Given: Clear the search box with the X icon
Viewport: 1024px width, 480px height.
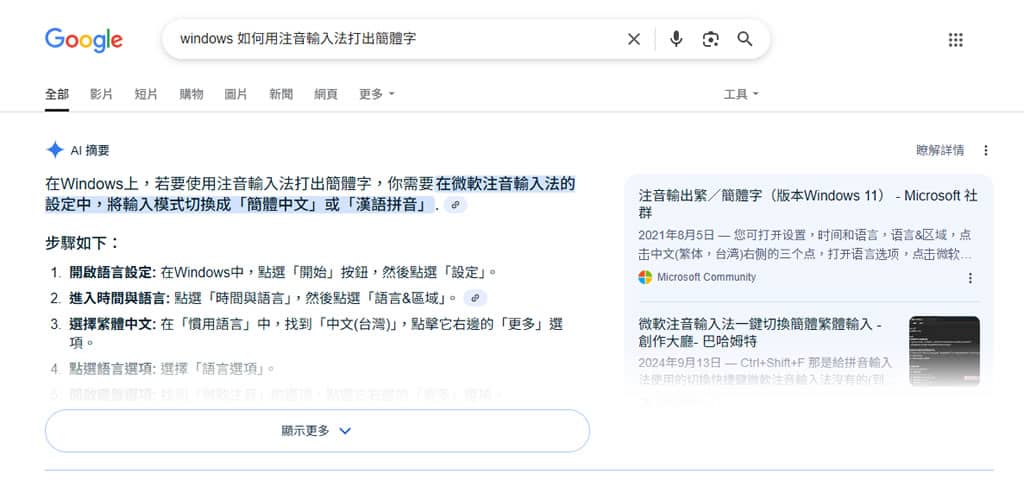Looking at the screenshot, I should (x=634, y=39).
